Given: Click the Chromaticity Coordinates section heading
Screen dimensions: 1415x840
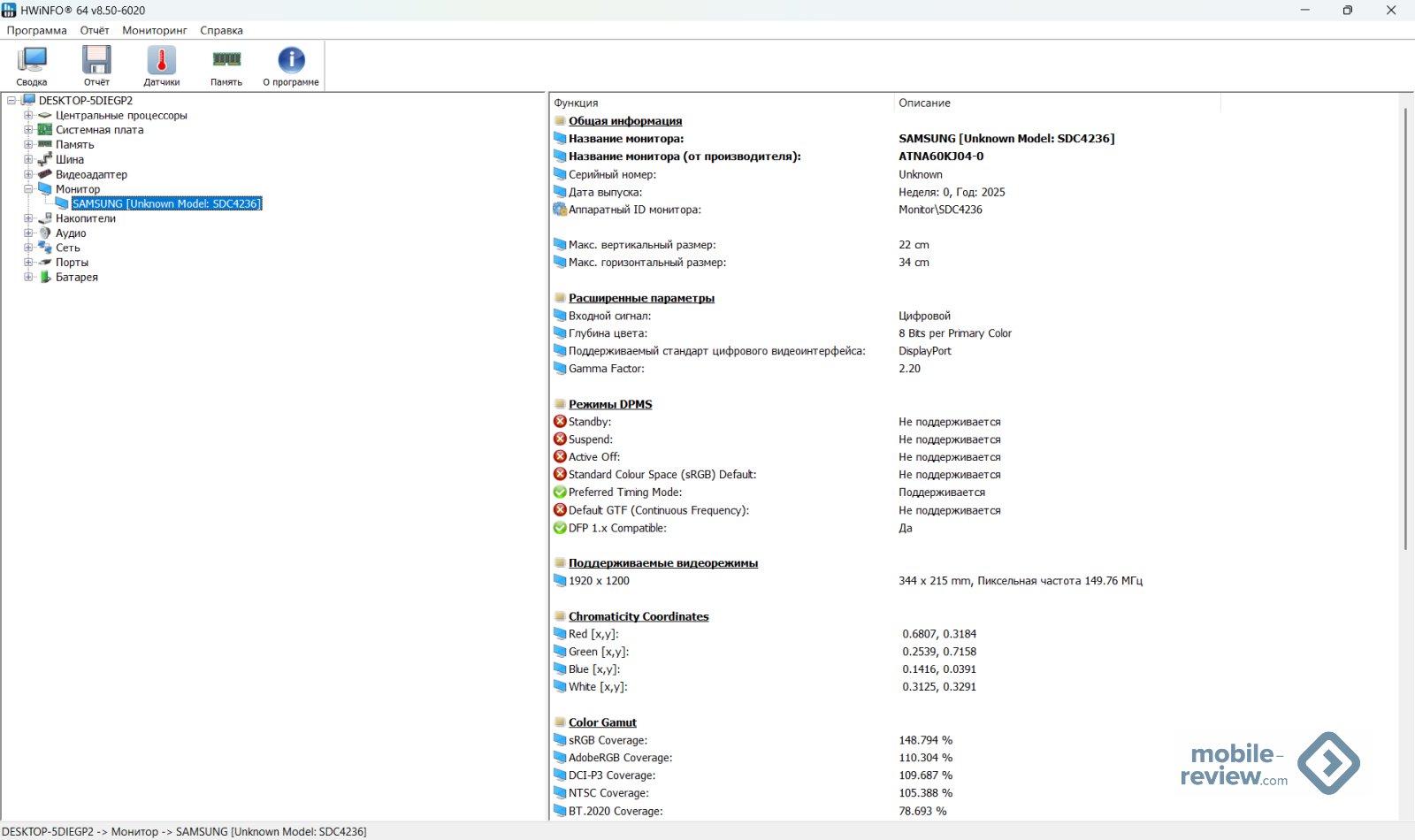Looking at the screenshot, I should pos(639,616).
